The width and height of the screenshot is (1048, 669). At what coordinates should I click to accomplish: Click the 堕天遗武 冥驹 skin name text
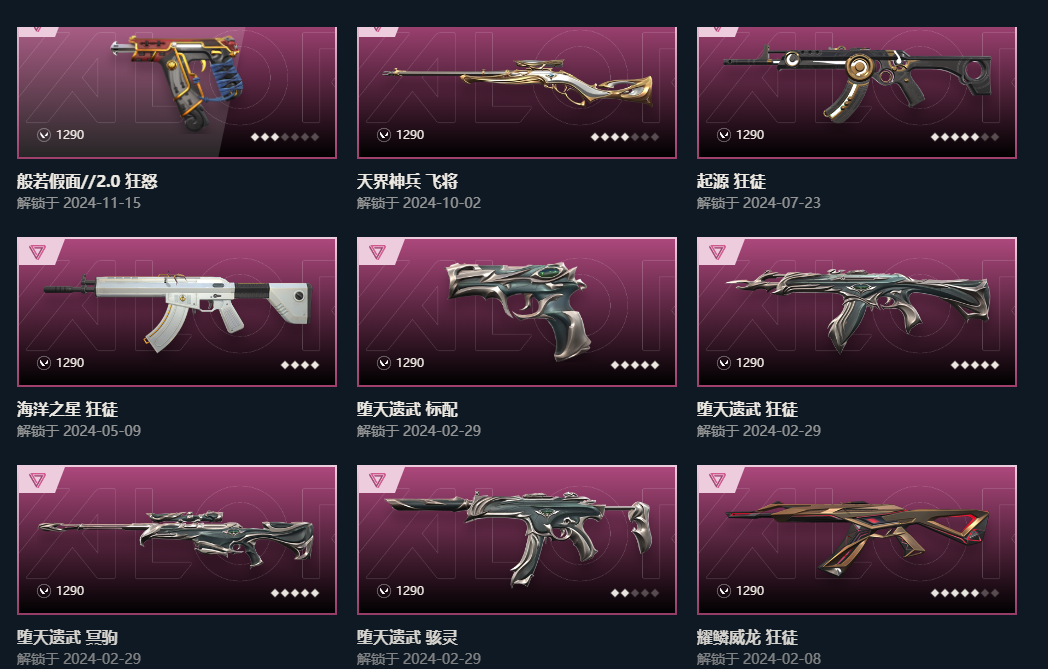(68, 637)
